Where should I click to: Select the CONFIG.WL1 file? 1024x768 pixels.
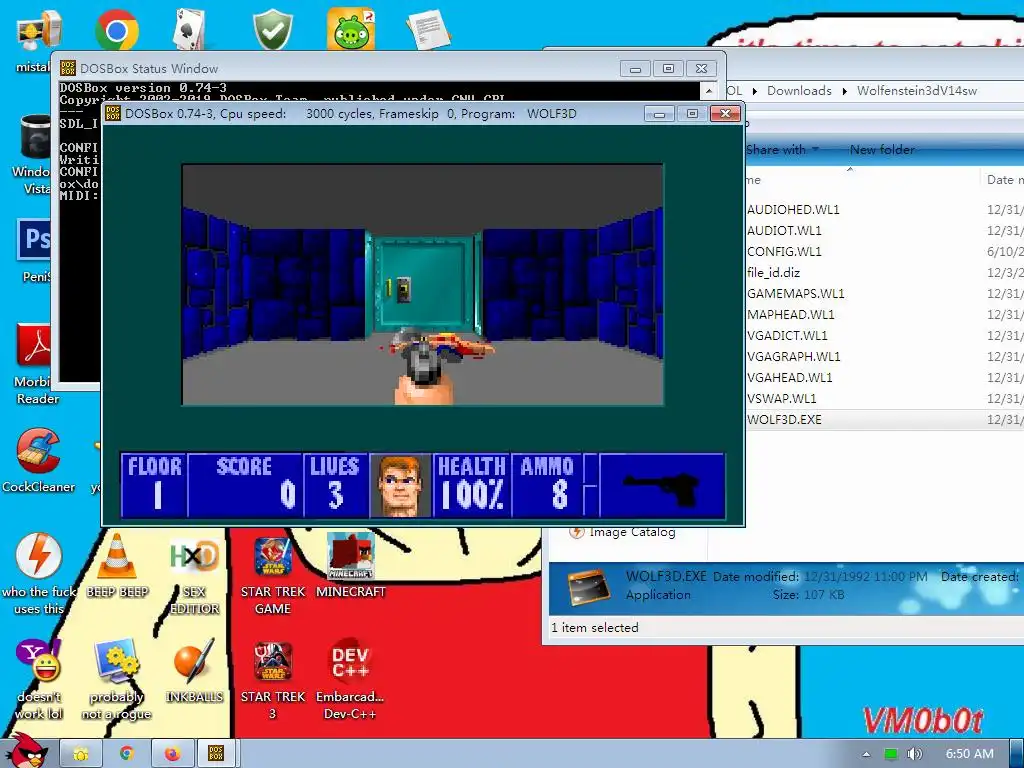784,251
